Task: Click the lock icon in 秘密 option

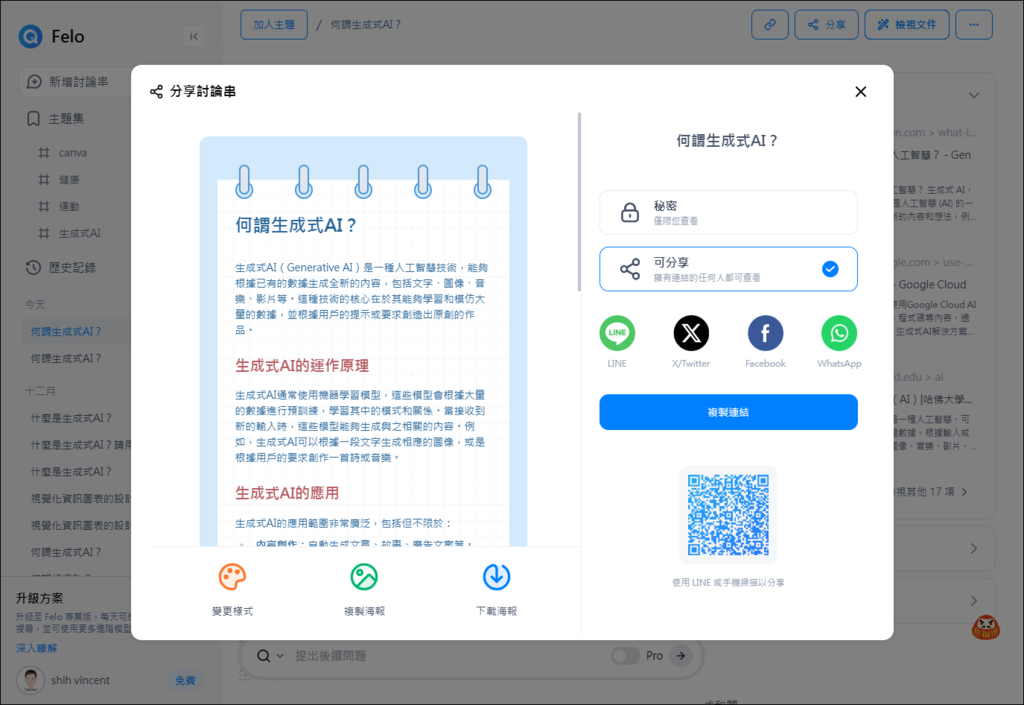Action: click(630, 212)
